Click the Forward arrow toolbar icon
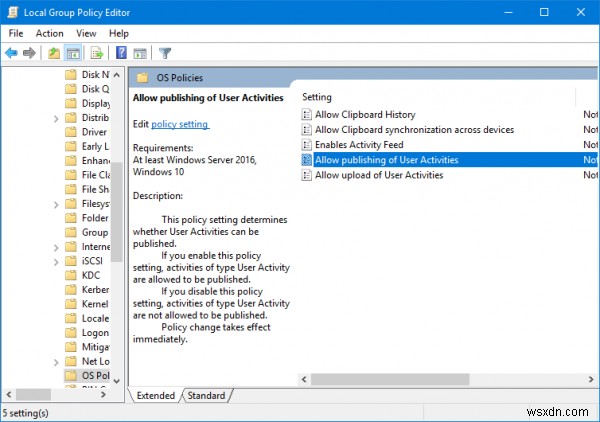The image size is (600, 422). (x=29, y=53)
